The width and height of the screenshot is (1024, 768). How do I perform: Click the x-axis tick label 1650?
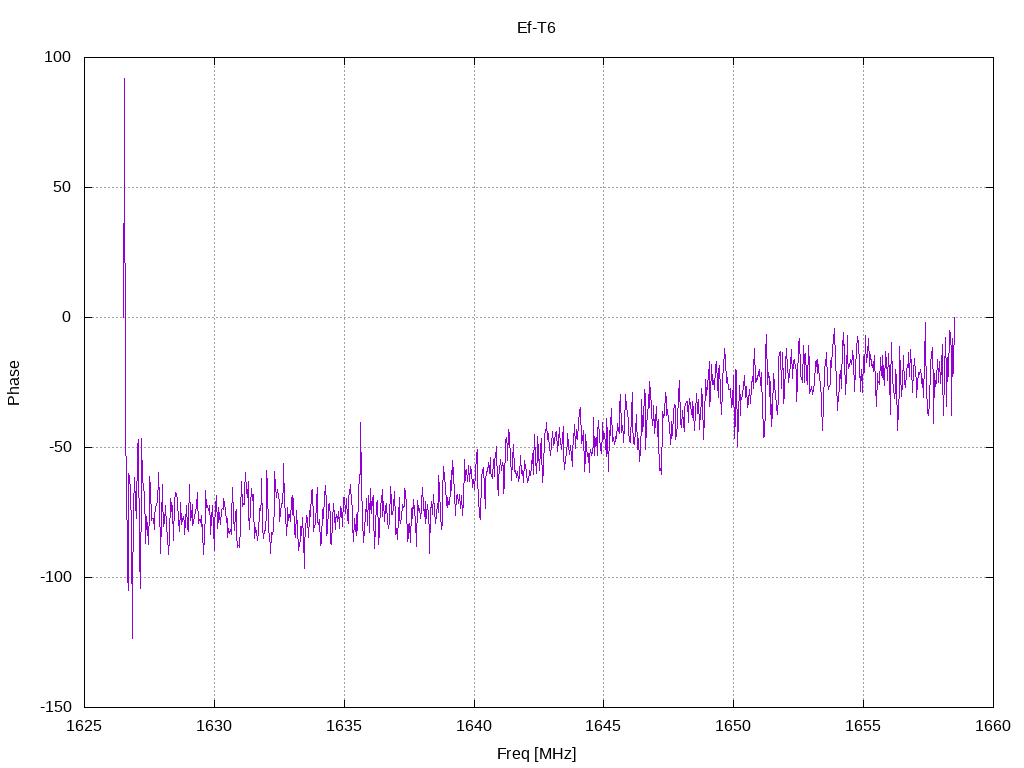[733, 726]
